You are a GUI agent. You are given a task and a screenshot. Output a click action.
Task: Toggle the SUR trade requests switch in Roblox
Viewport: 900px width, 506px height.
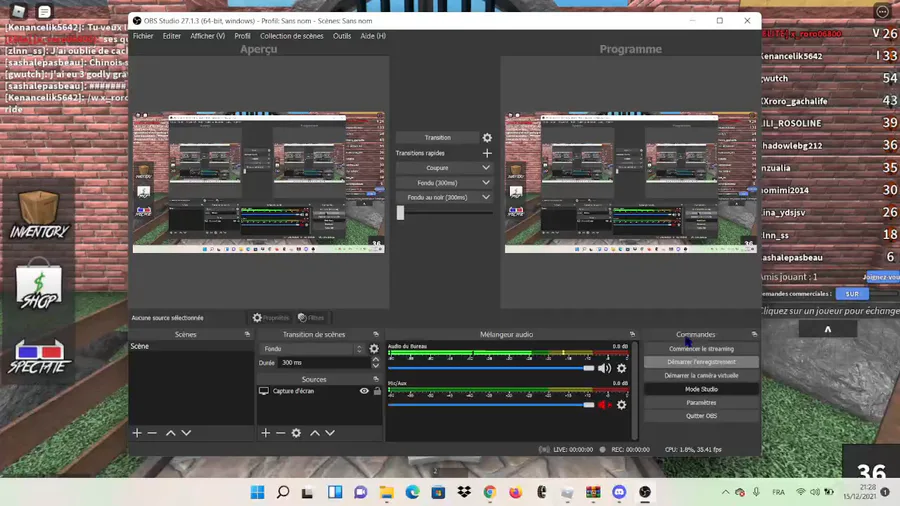[x=852, y=294]
